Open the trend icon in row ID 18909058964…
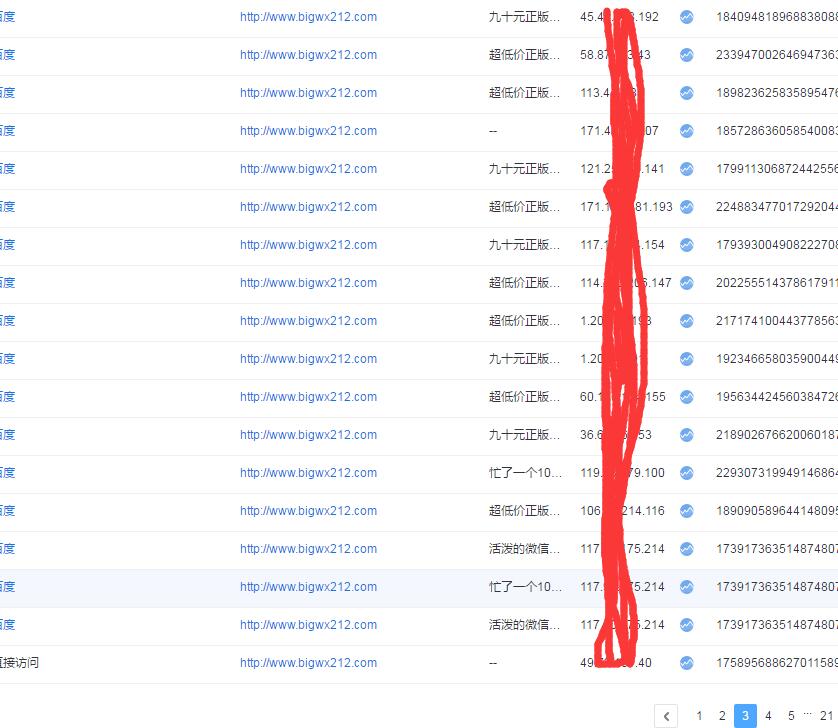 click(687, 510)
